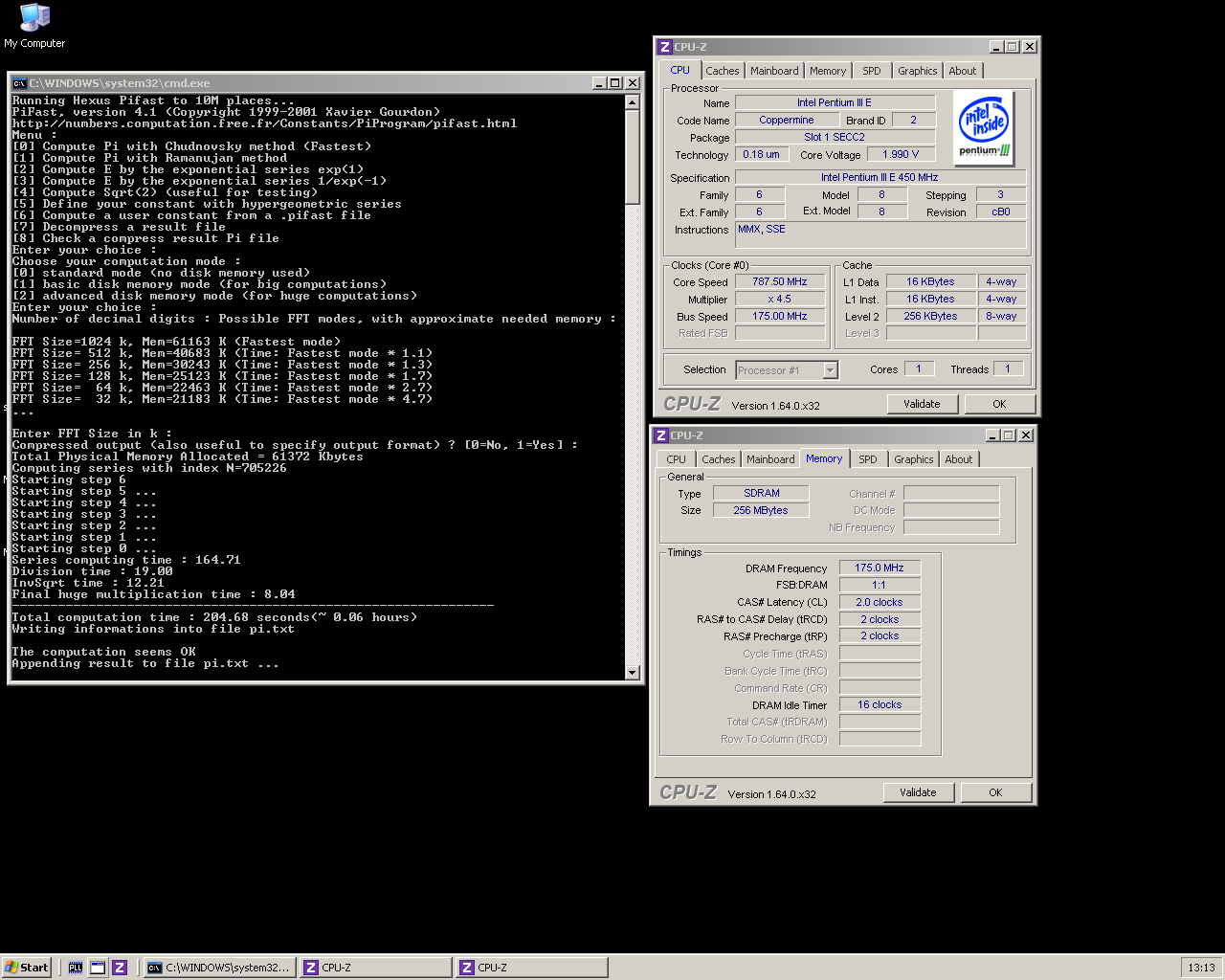
Task: Click the Specification field Intel Pentium III E 450 MHz
Action: tap(880, 177)
